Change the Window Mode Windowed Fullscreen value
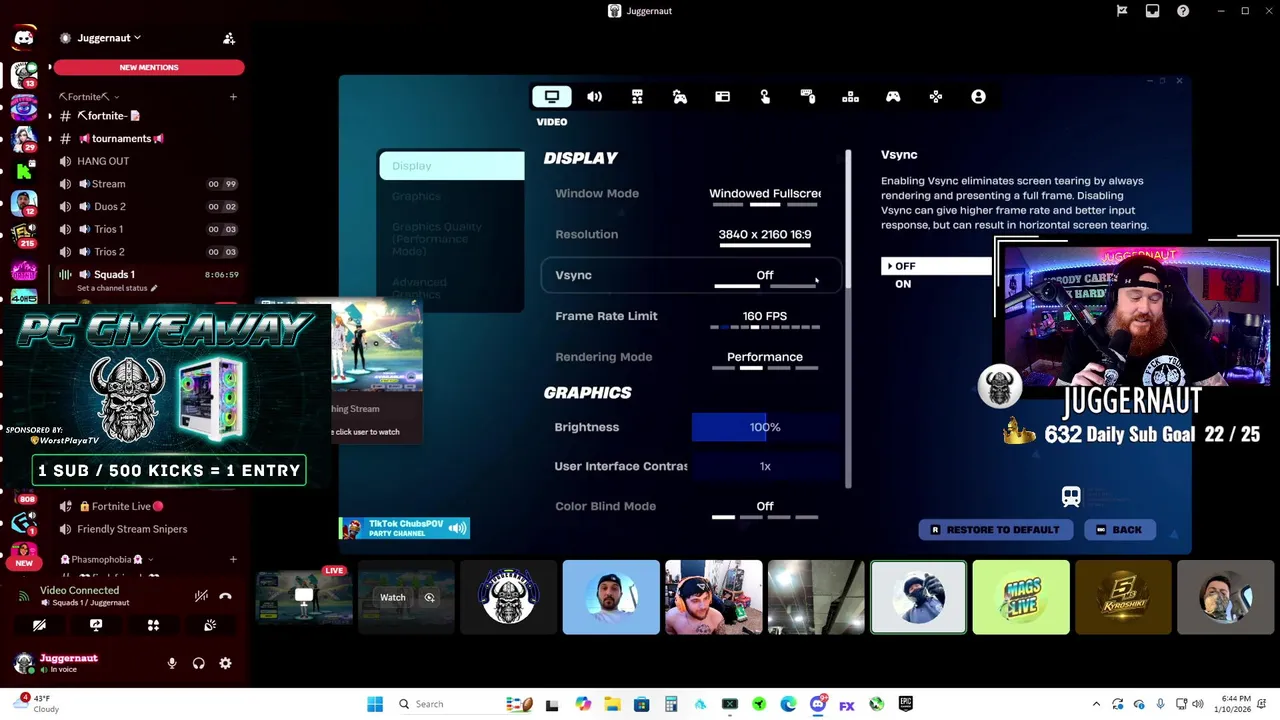 coord(765,194)
